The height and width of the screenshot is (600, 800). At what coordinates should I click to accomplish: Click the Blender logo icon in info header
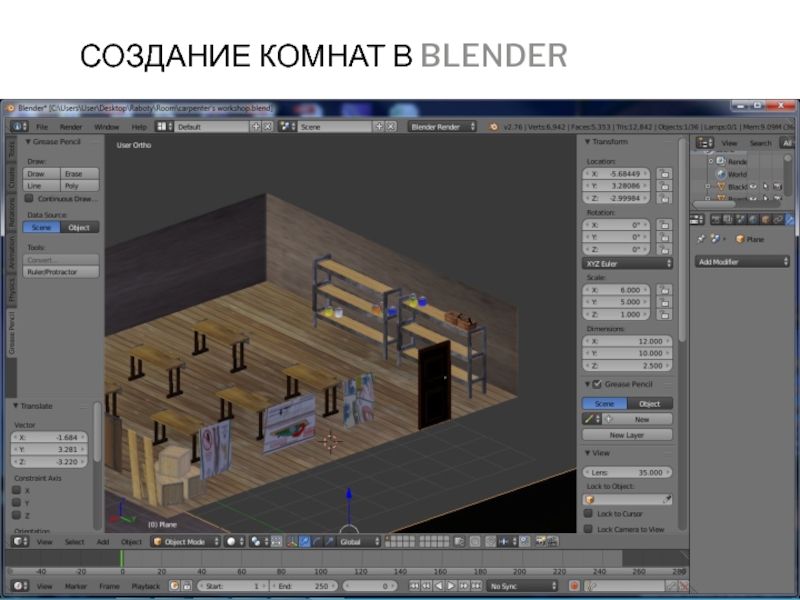coord(493,127)
